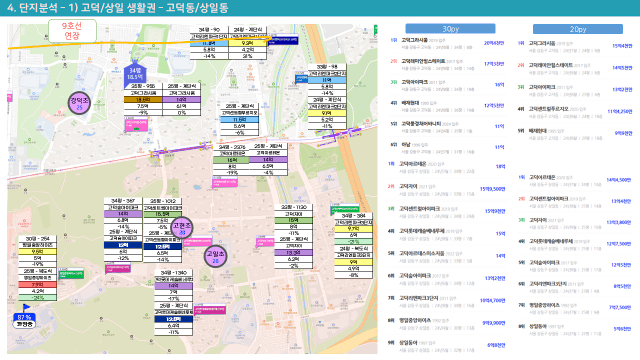Open the 30py ranking header
The width and height of the screenshot is (640, 360).
[450, 29]
